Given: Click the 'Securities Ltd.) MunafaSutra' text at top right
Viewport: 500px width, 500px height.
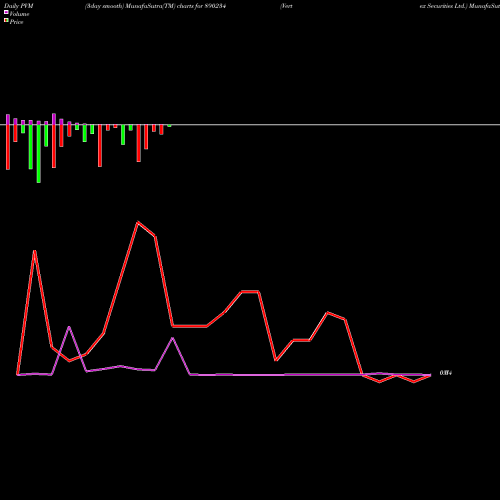Looking at the screenshot, I should click(x=463, y=6).
